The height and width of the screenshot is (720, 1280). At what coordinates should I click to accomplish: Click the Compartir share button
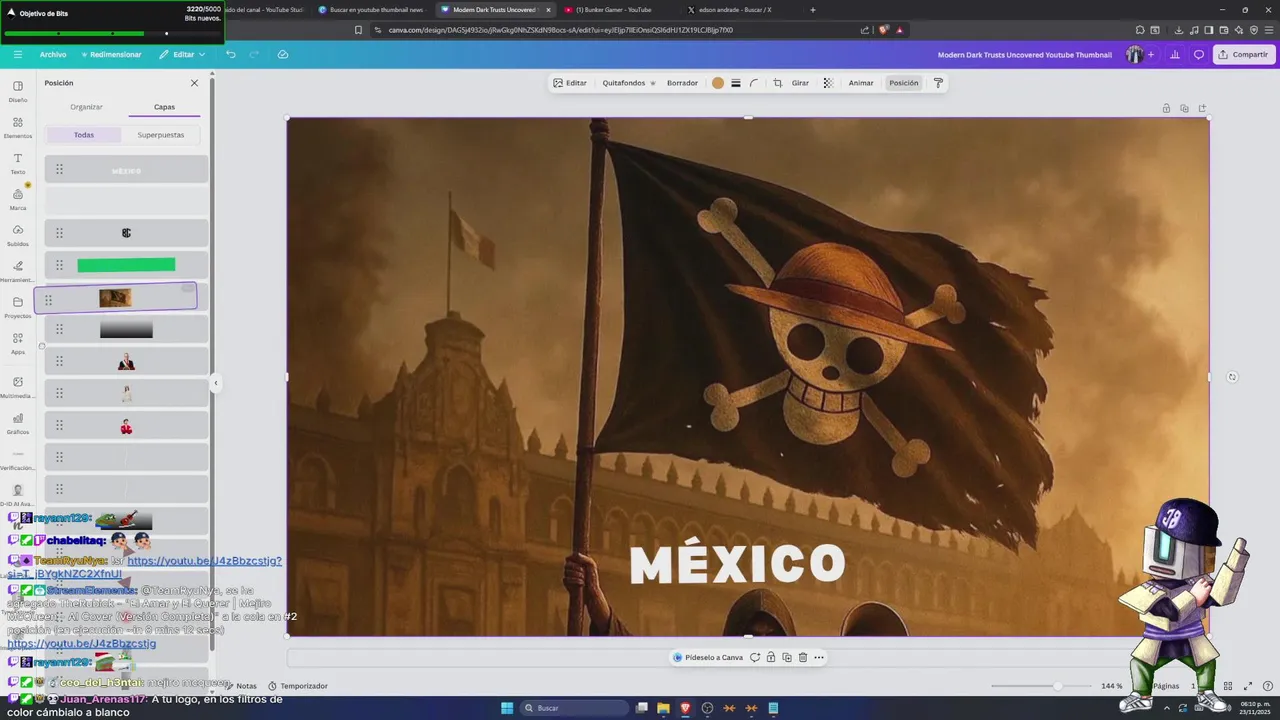(x=1244, y=54)
